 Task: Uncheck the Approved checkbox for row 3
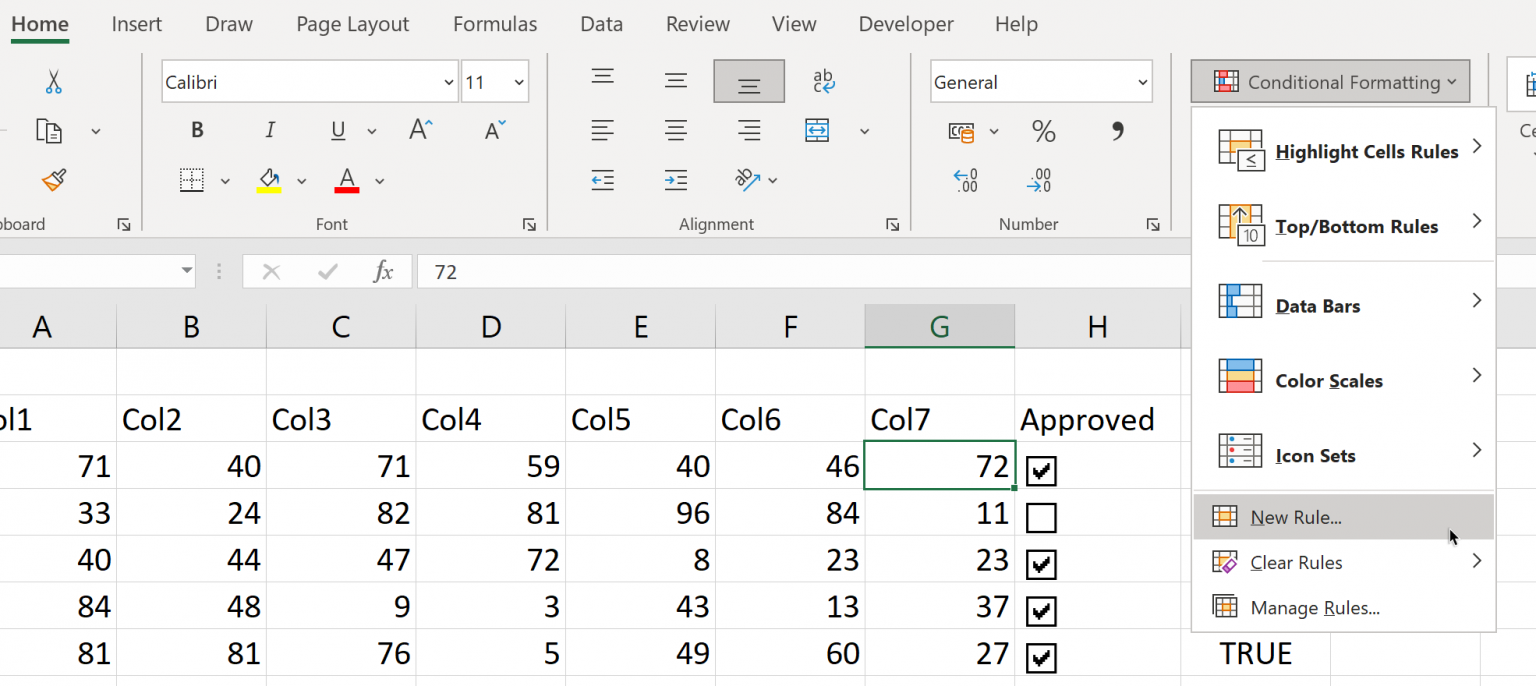(1041, 564)
